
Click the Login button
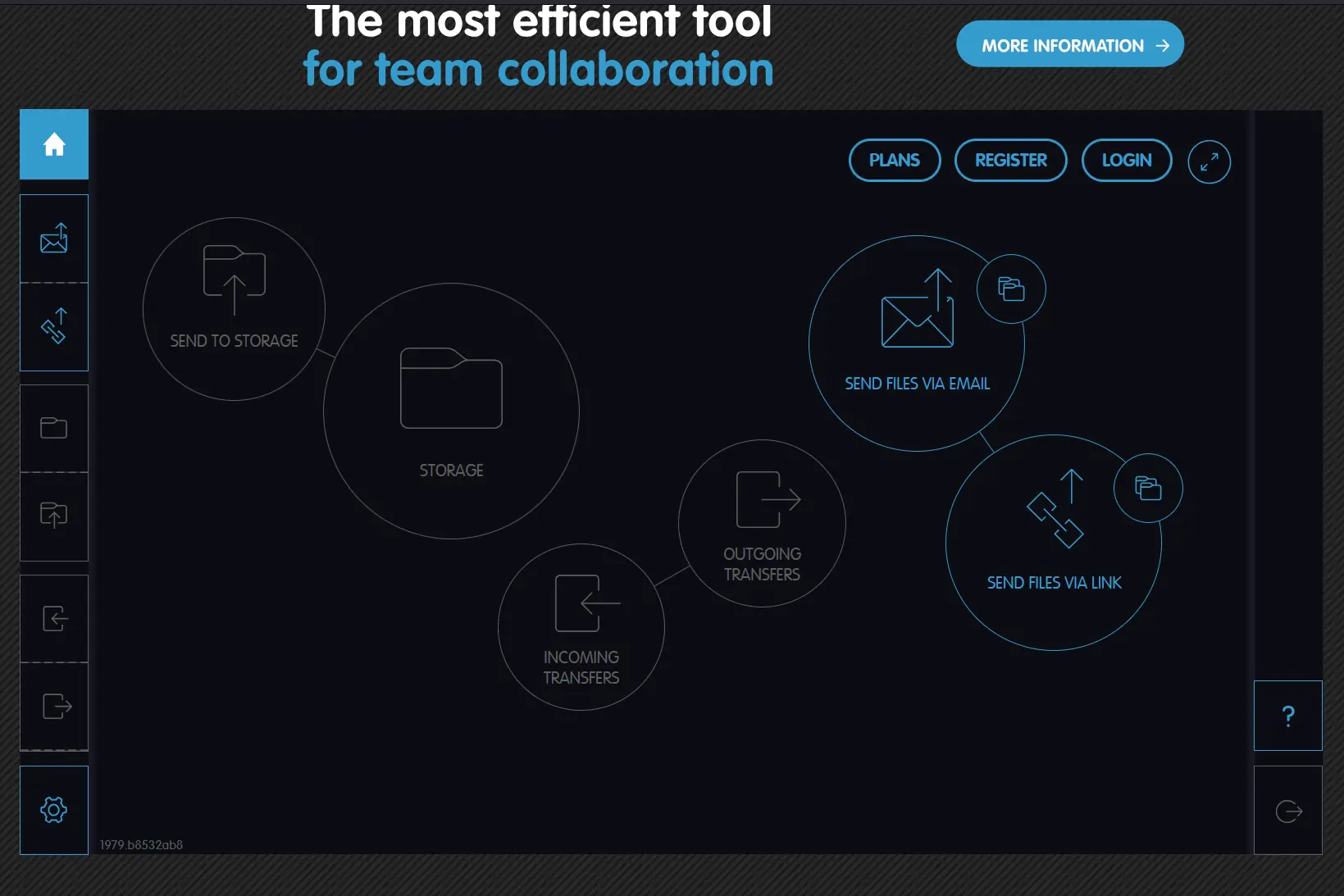point(1126,161)
